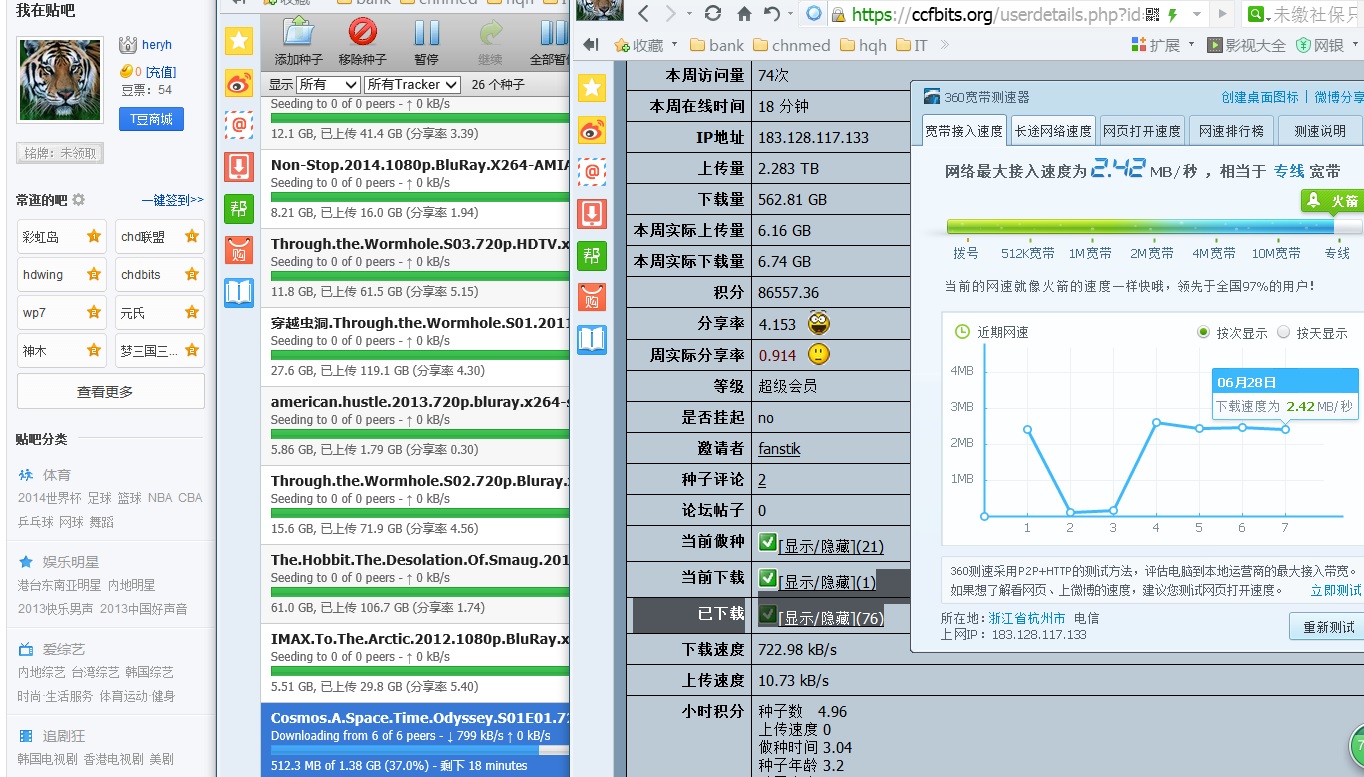
Task: Reload the ccfbits userdetails page
Action: coord(712,14)
